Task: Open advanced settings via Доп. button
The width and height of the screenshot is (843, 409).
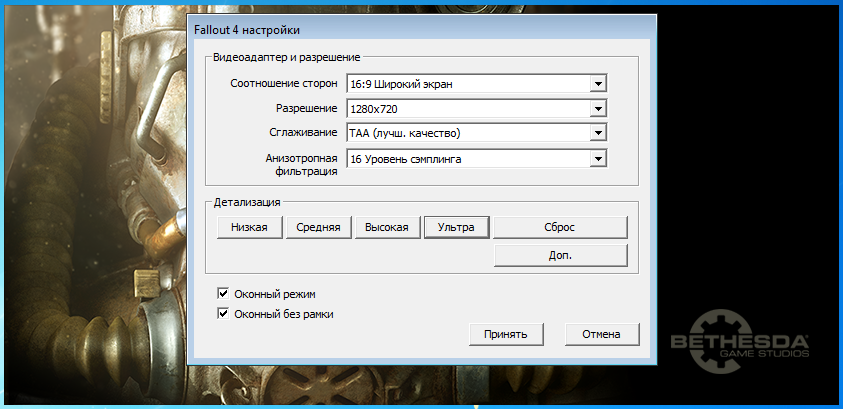Action: pyautogui.click(x=560, y=256)
